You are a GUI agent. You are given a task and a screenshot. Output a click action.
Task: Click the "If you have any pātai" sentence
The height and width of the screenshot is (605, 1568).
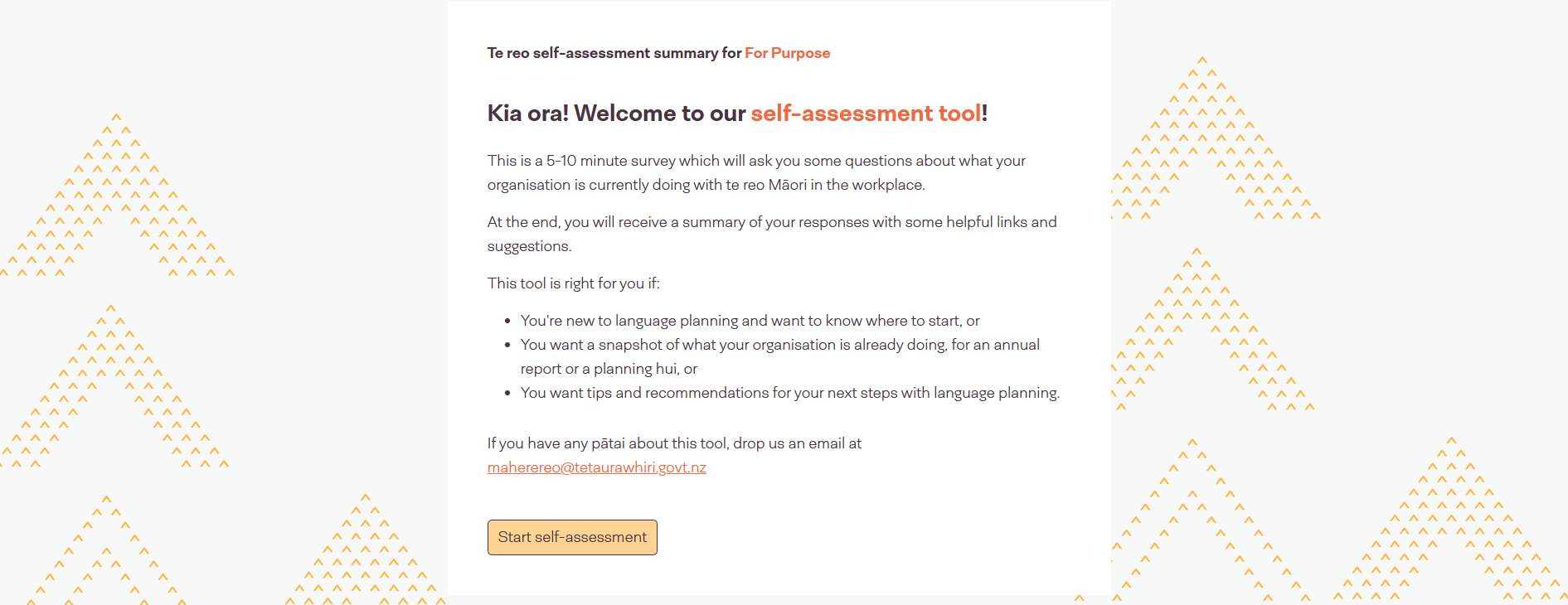click(x=673, y=443)
